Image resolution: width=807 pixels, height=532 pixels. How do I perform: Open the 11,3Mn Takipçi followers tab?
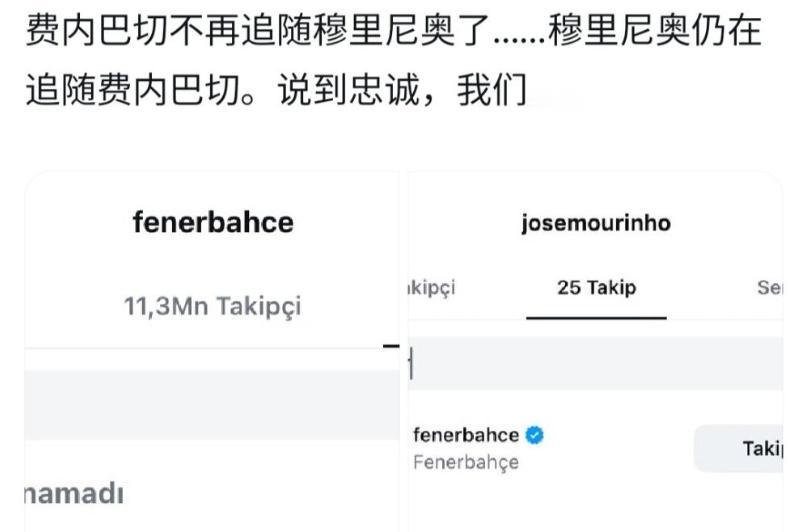(212, 307)
